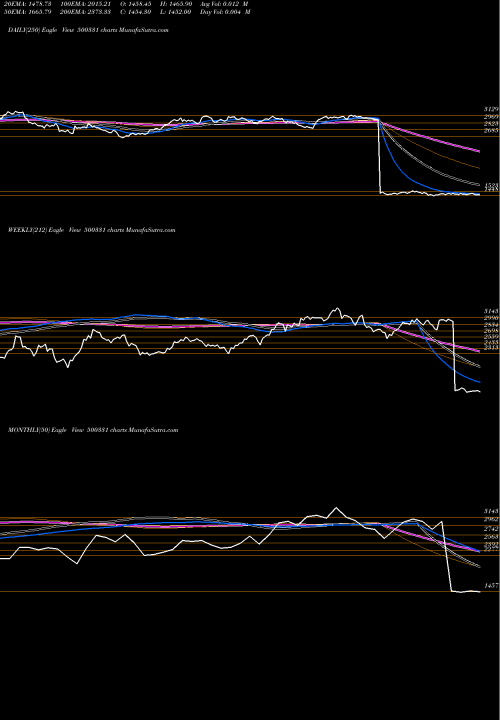
Task: Click the Day Vol: 0.004 M value
Action: 225,12
